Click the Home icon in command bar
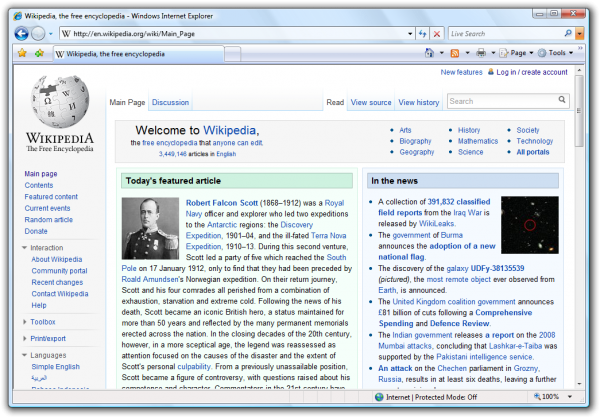 coord(429,53)
